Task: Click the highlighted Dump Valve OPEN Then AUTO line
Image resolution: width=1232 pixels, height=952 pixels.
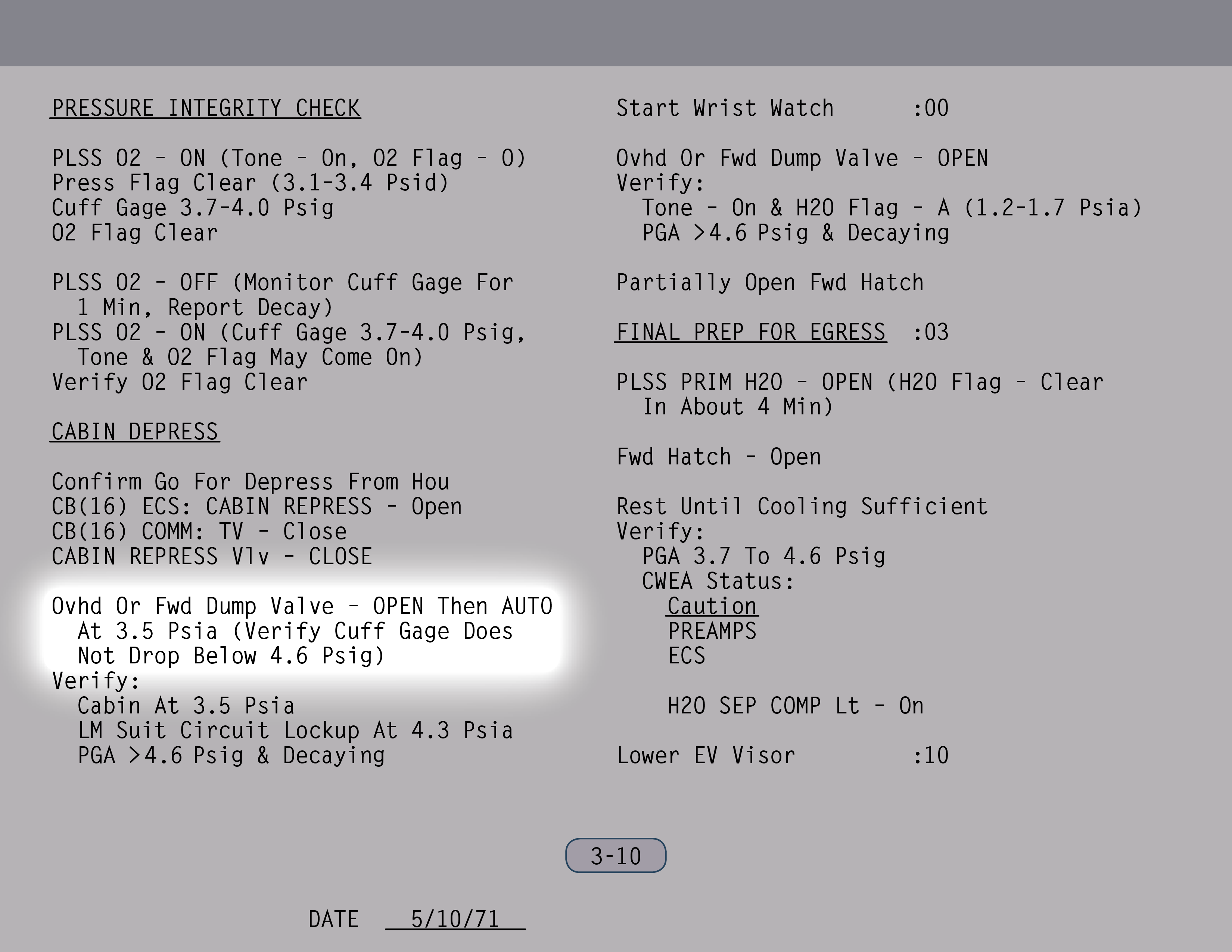Action: coord(302,606)
